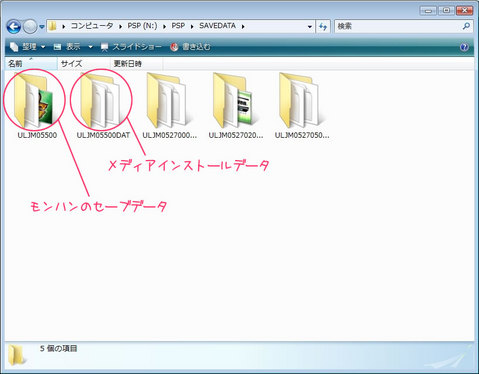Select コンピュータ in the address path
The width and height of the screenshot is (479, 374).
[x=92, y=26]
